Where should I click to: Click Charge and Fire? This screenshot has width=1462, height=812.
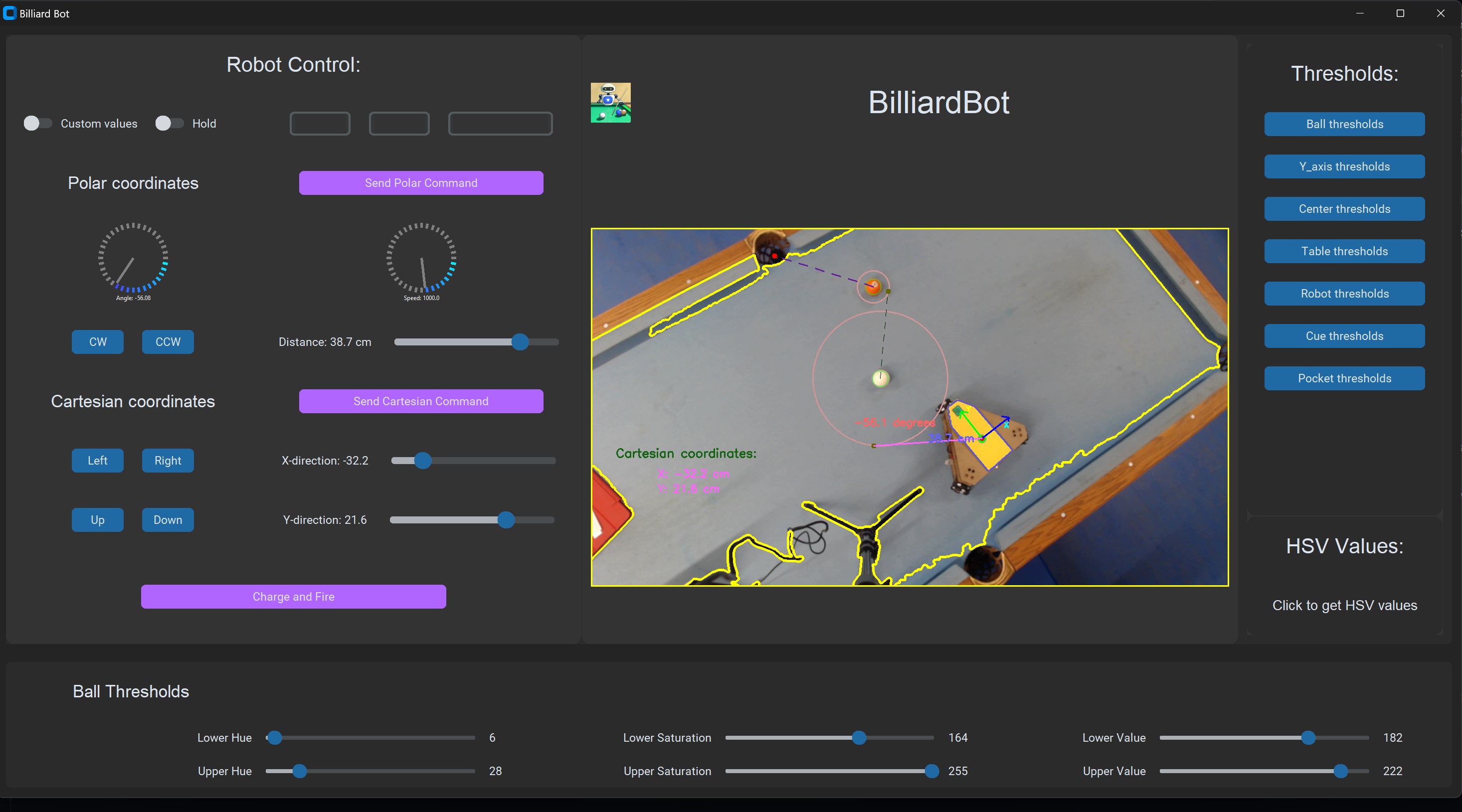[x=293, y=596]
